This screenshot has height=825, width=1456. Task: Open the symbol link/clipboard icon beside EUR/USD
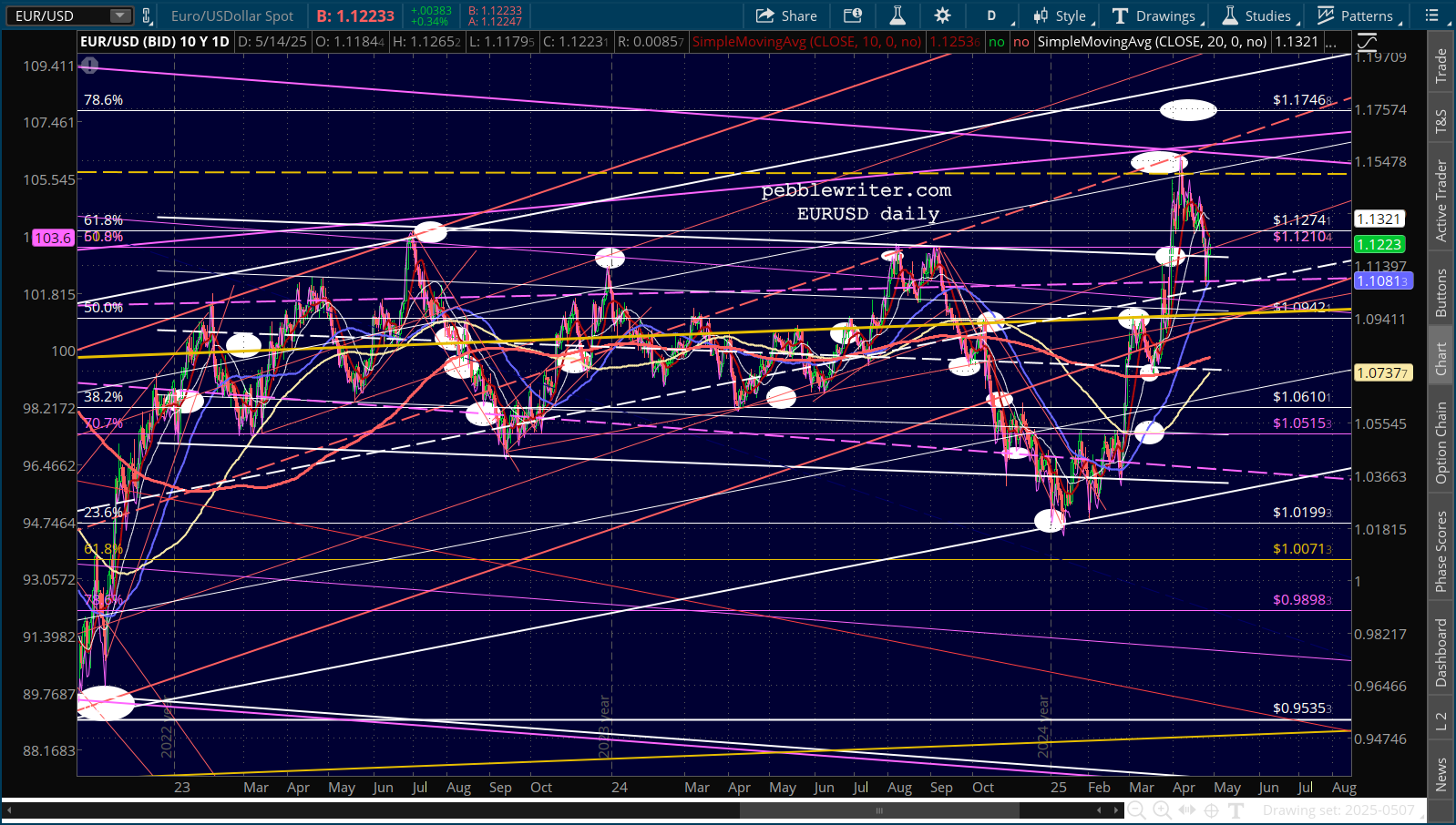[x=147, y=15]
